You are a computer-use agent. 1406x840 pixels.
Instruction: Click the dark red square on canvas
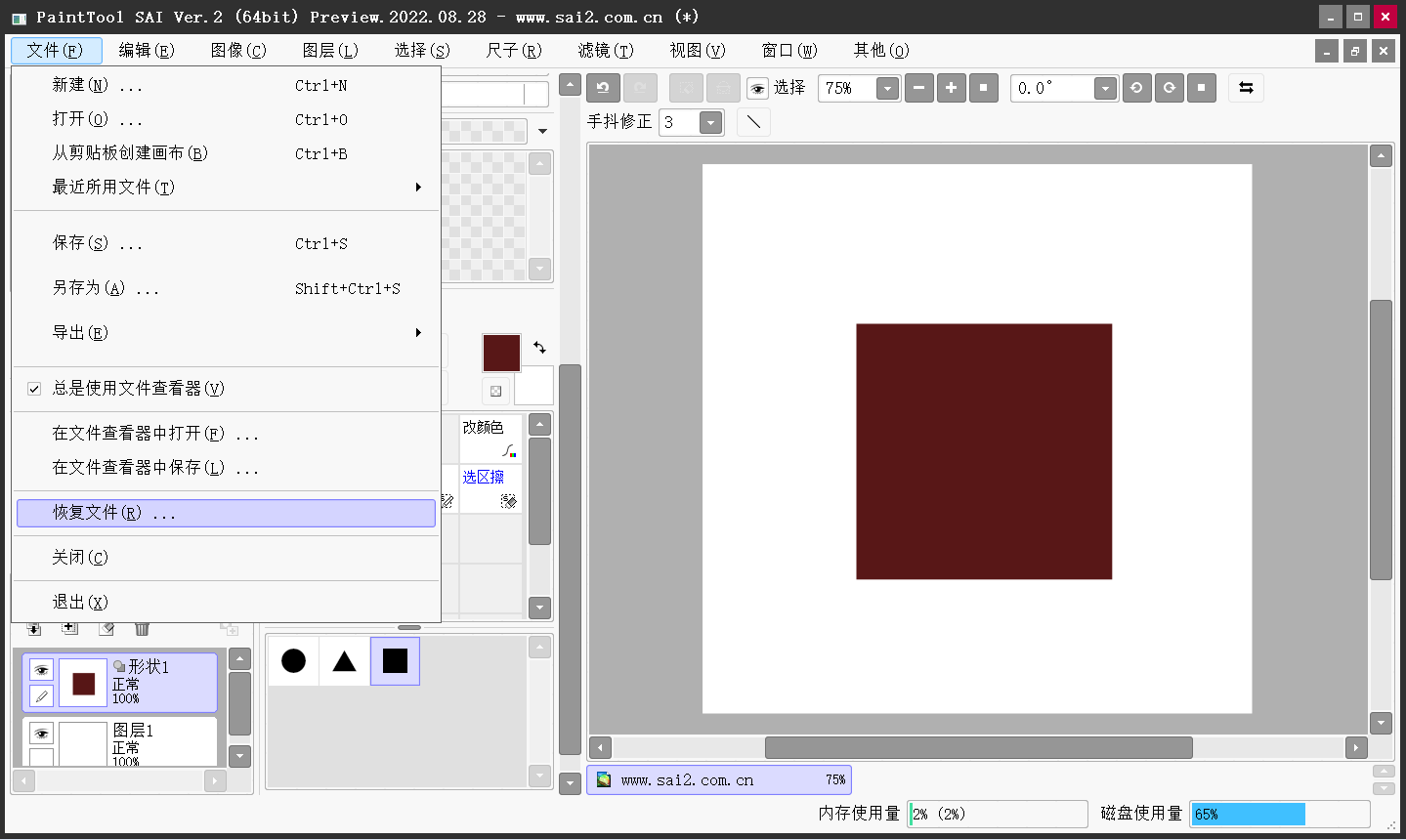click(984, 451)
